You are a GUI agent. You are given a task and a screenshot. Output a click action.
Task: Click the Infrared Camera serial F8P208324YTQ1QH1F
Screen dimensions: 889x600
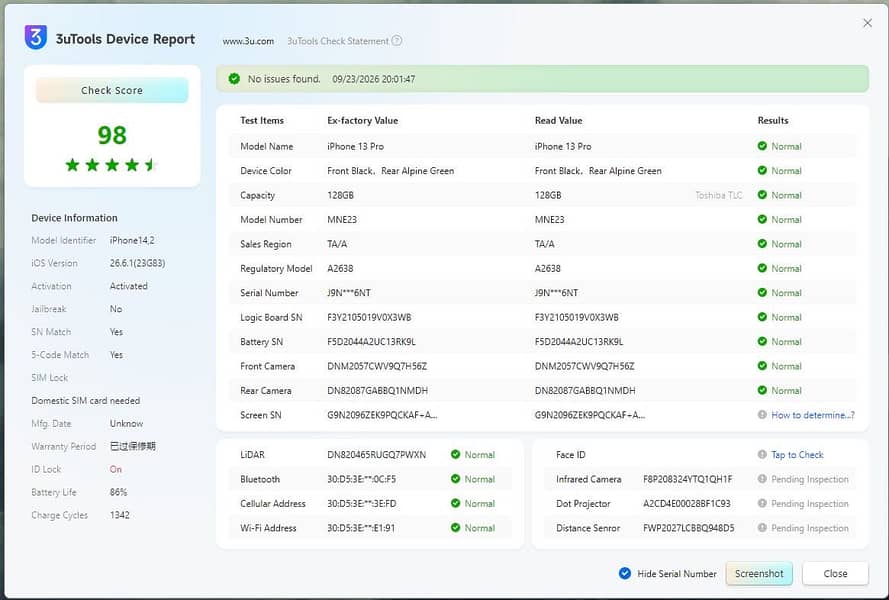(x=688, y=479)
